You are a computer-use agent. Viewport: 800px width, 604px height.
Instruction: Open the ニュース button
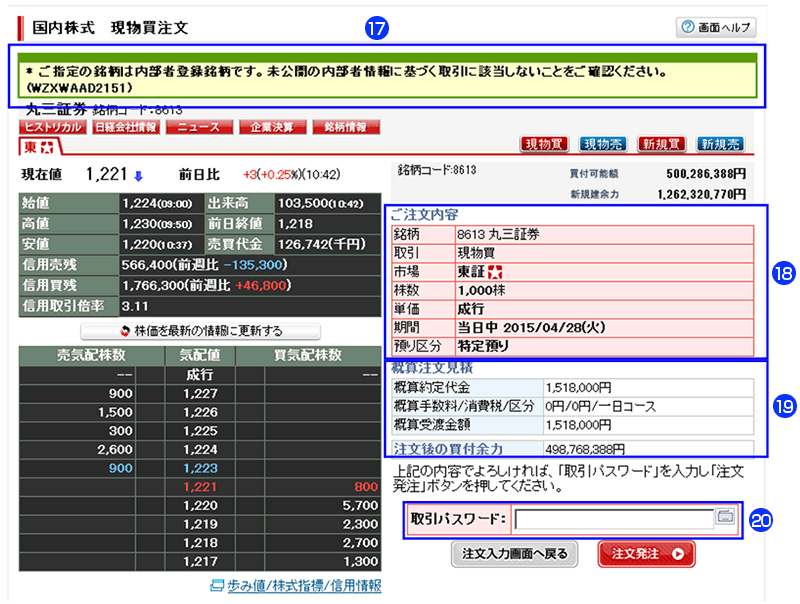(199, 127)
